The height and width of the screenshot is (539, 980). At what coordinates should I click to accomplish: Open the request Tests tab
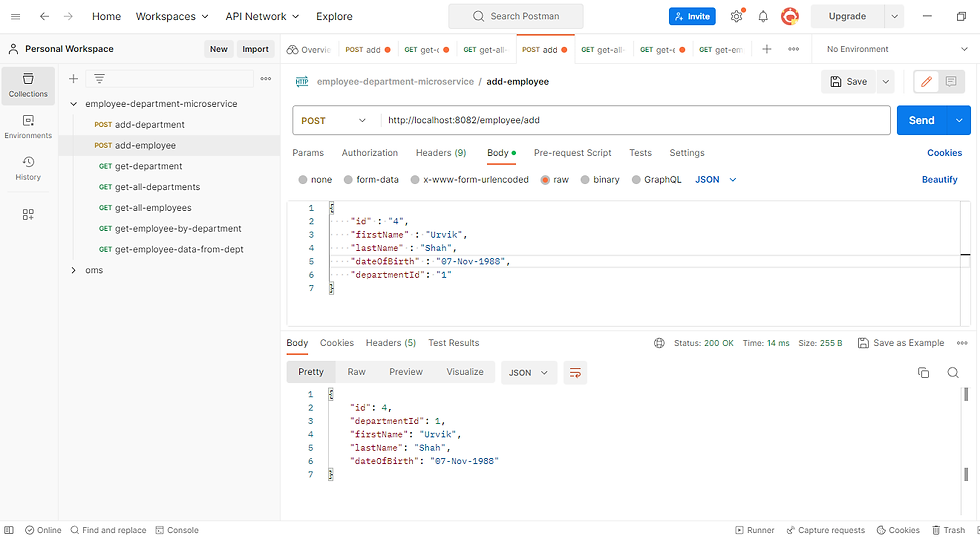[640, 153]
